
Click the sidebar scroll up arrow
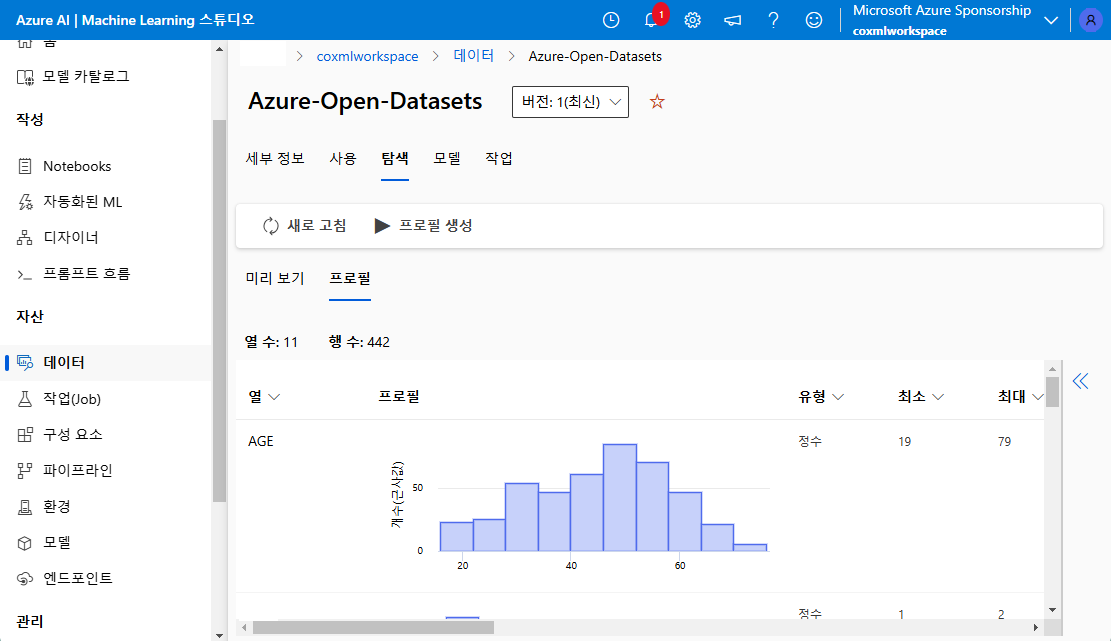pos(219,49)
